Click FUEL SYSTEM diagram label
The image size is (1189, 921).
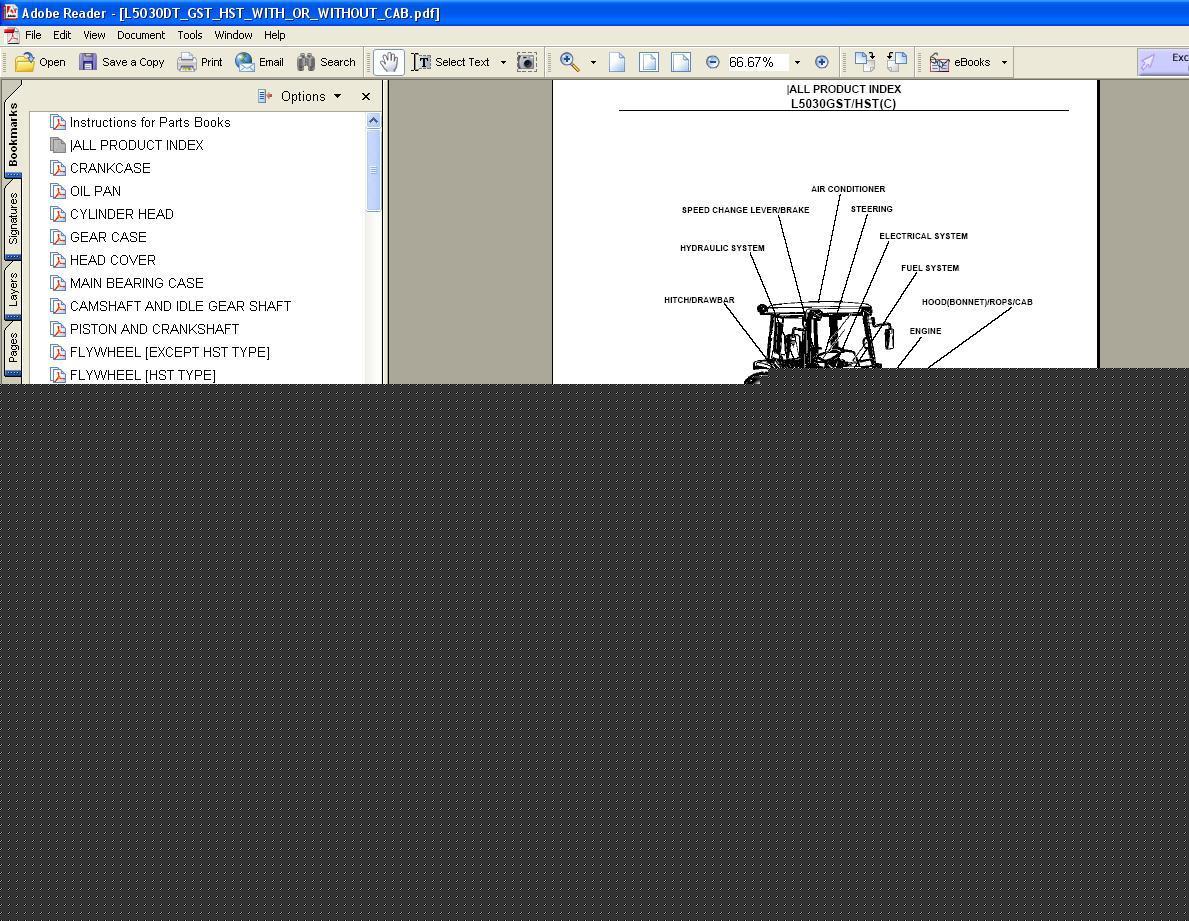pyautogui.click(x=930, y=268)
